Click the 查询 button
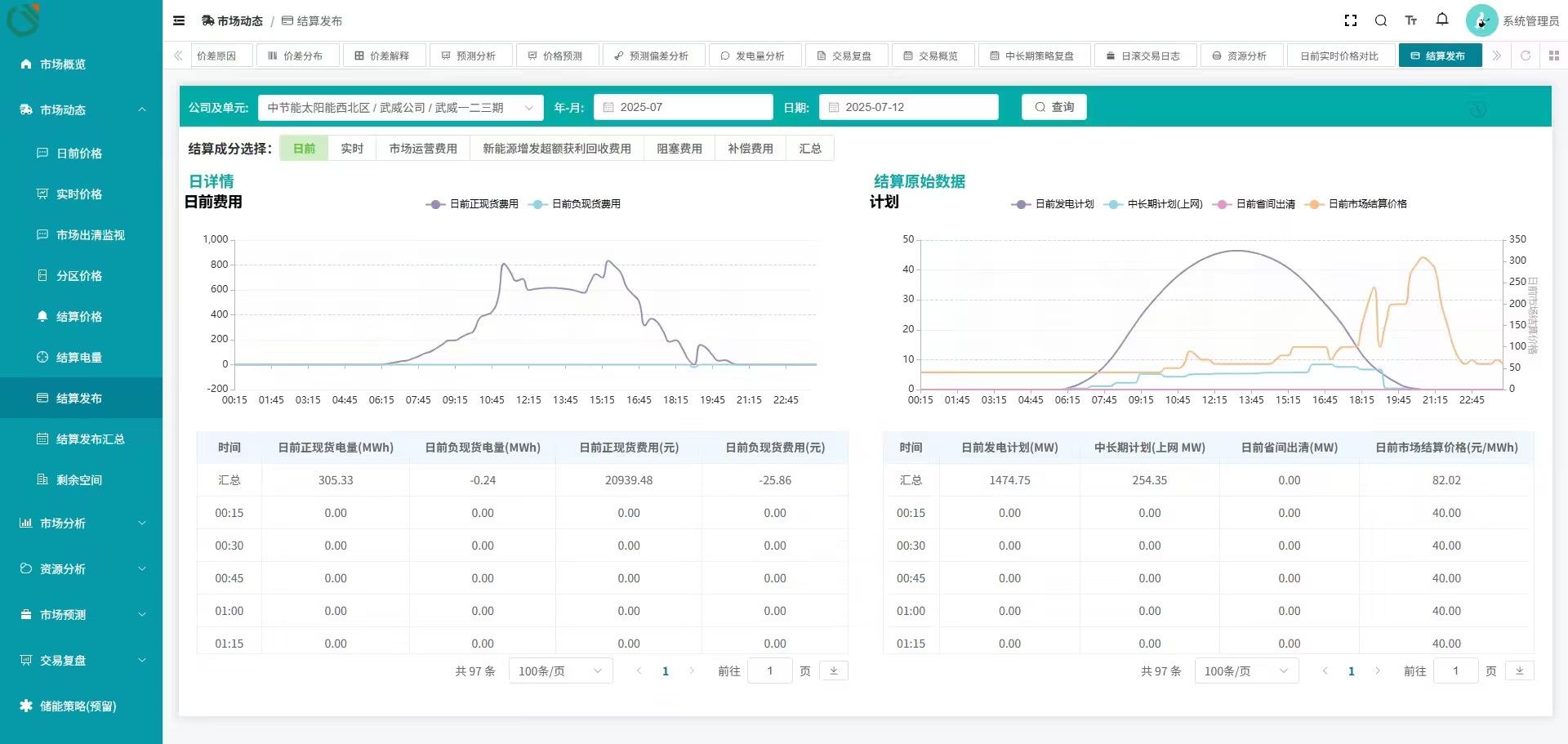Image resolution: width=1568 pixels, height=744 pixels. click(x=1053, y=108)
